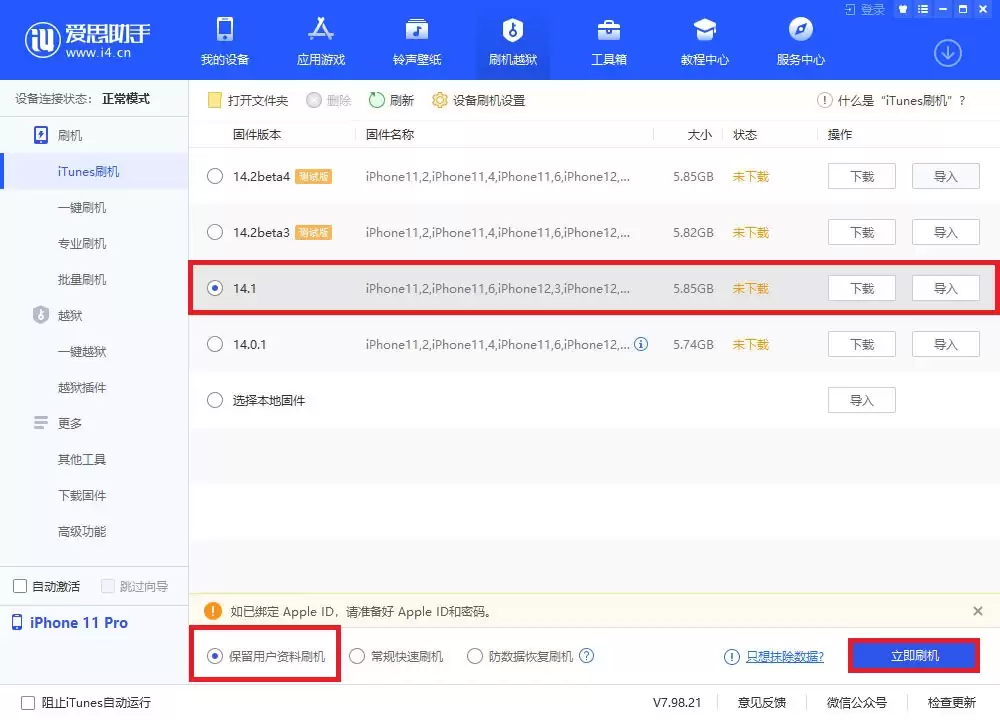Select the 选择本地固件 radio option
Image resolution: width=1000 pixels, height=720 pixels.
click(215, 400)
